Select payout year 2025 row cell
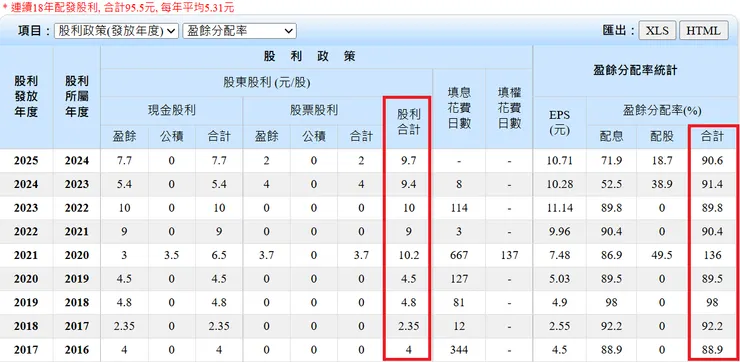740x362 pixels. tap(26, 161)
